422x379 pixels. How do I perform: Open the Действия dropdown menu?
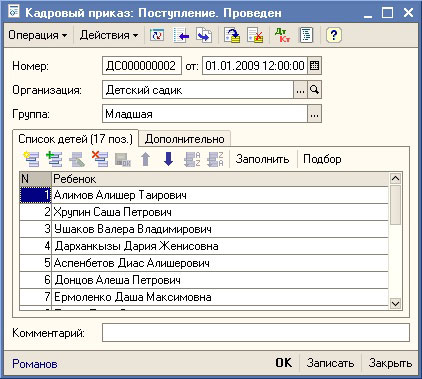[109, 35]
